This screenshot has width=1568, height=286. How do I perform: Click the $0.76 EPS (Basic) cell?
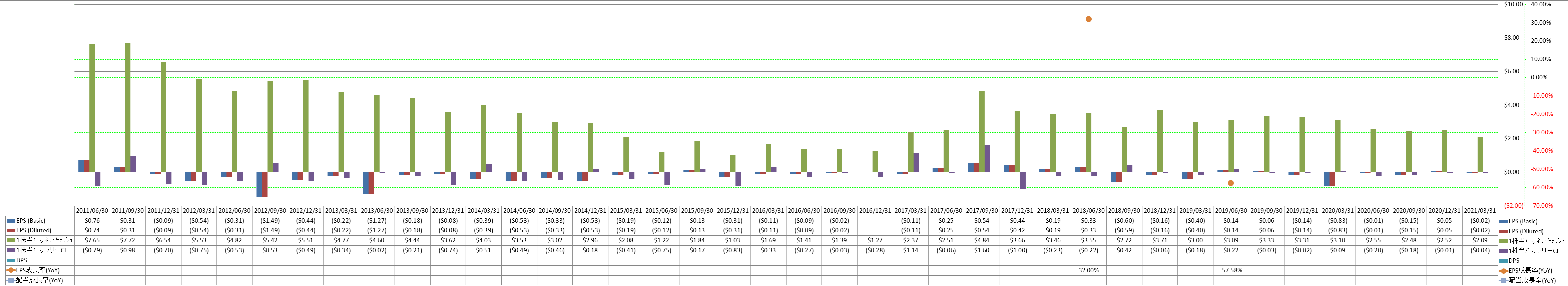pos(92,221)
